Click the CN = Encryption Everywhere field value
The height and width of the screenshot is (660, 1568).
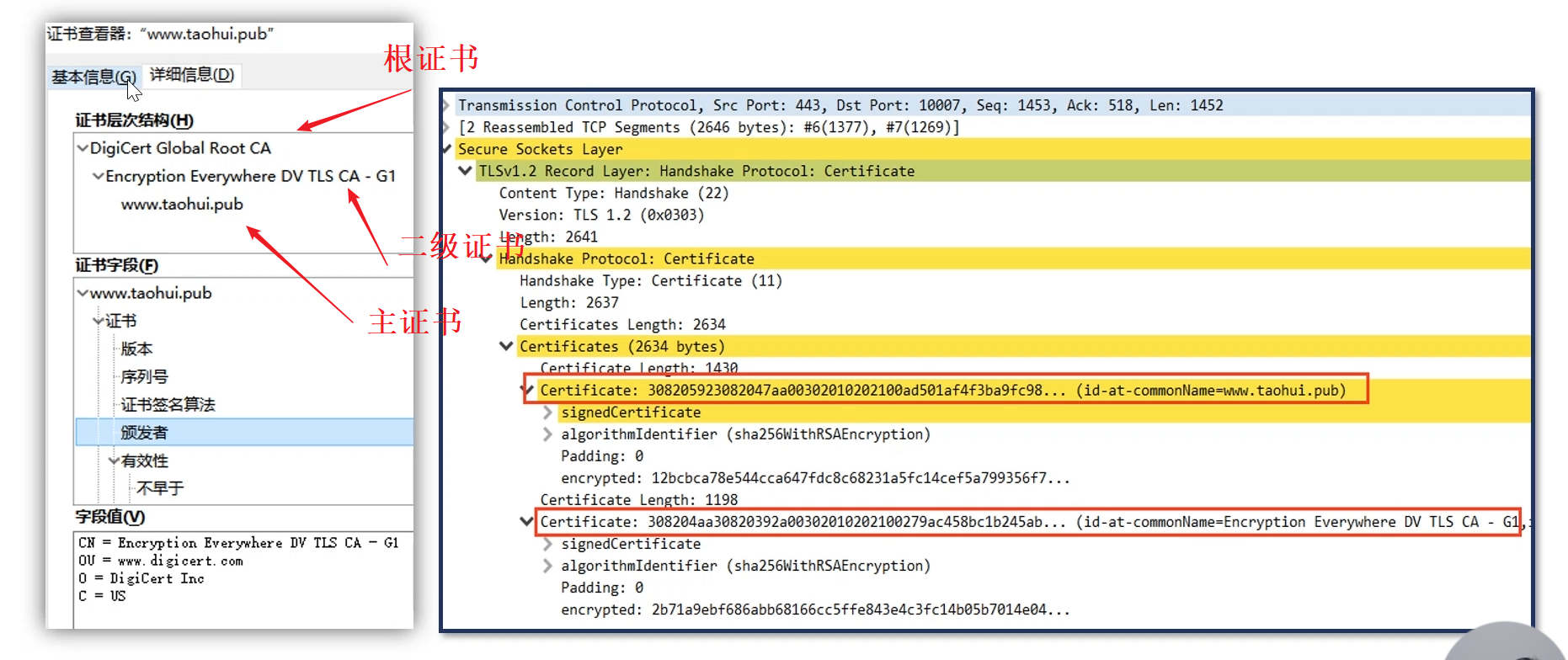pos(238,543)
